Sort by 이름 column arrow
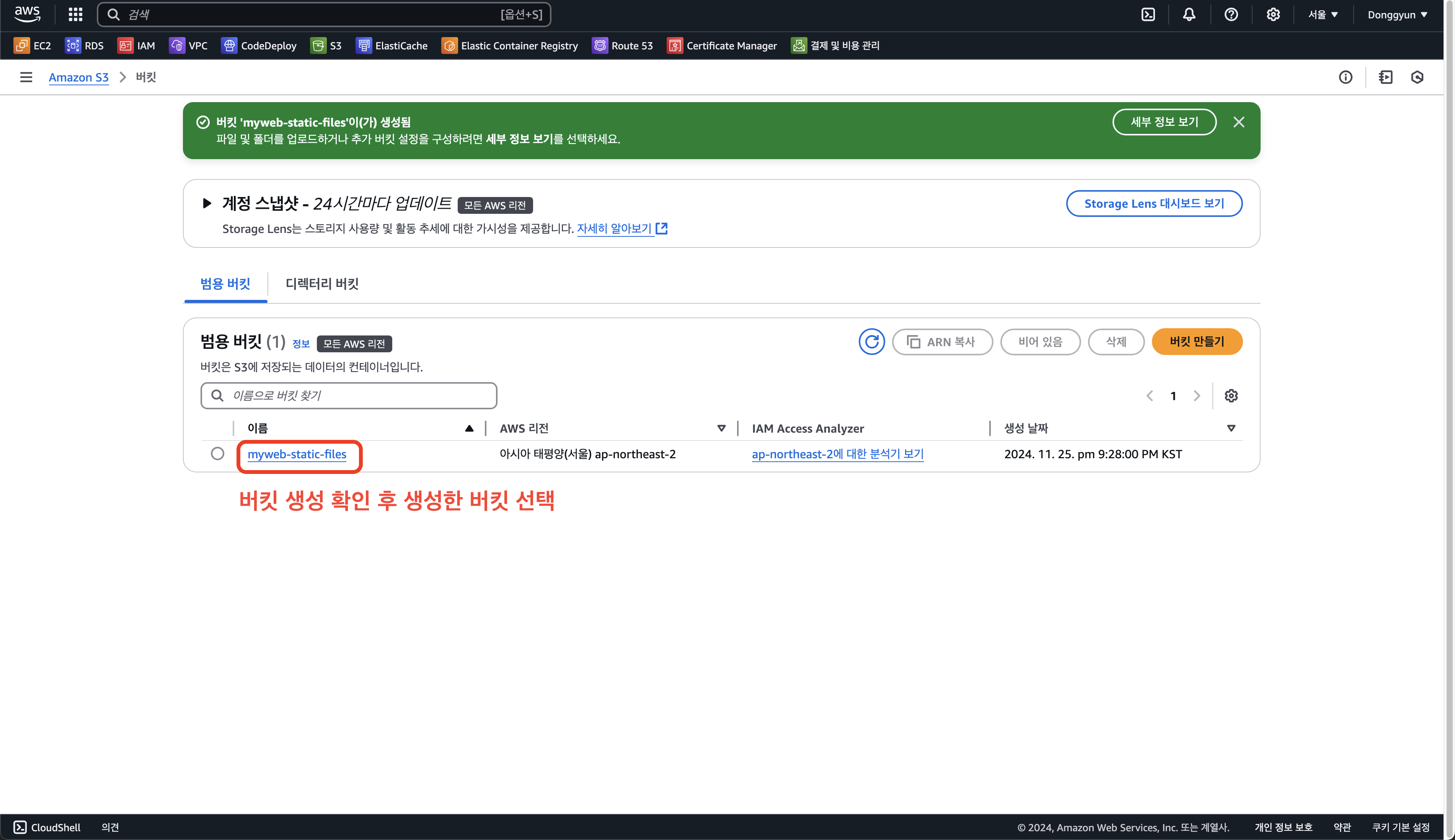This screenshot has width=1455, height=840. coord(469,429)
